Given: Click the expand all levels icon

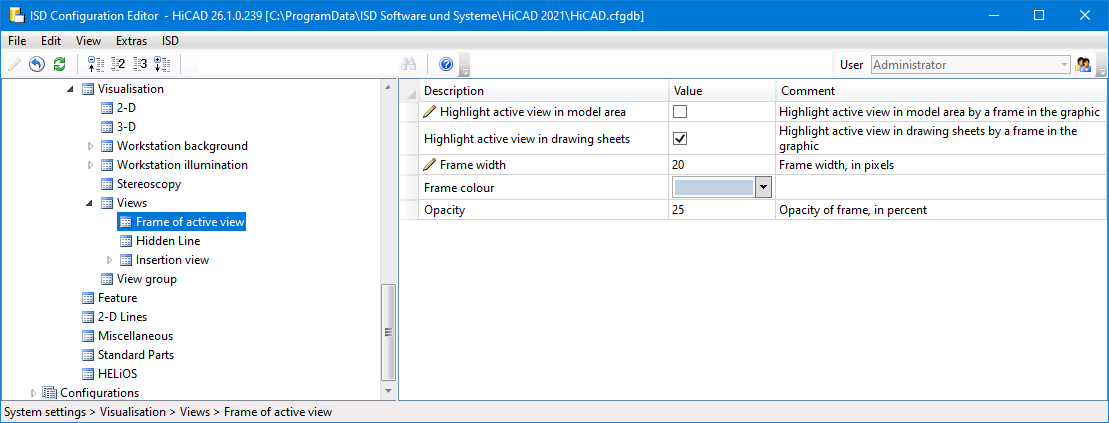Looking at the screenshot, I should point(162,64).
